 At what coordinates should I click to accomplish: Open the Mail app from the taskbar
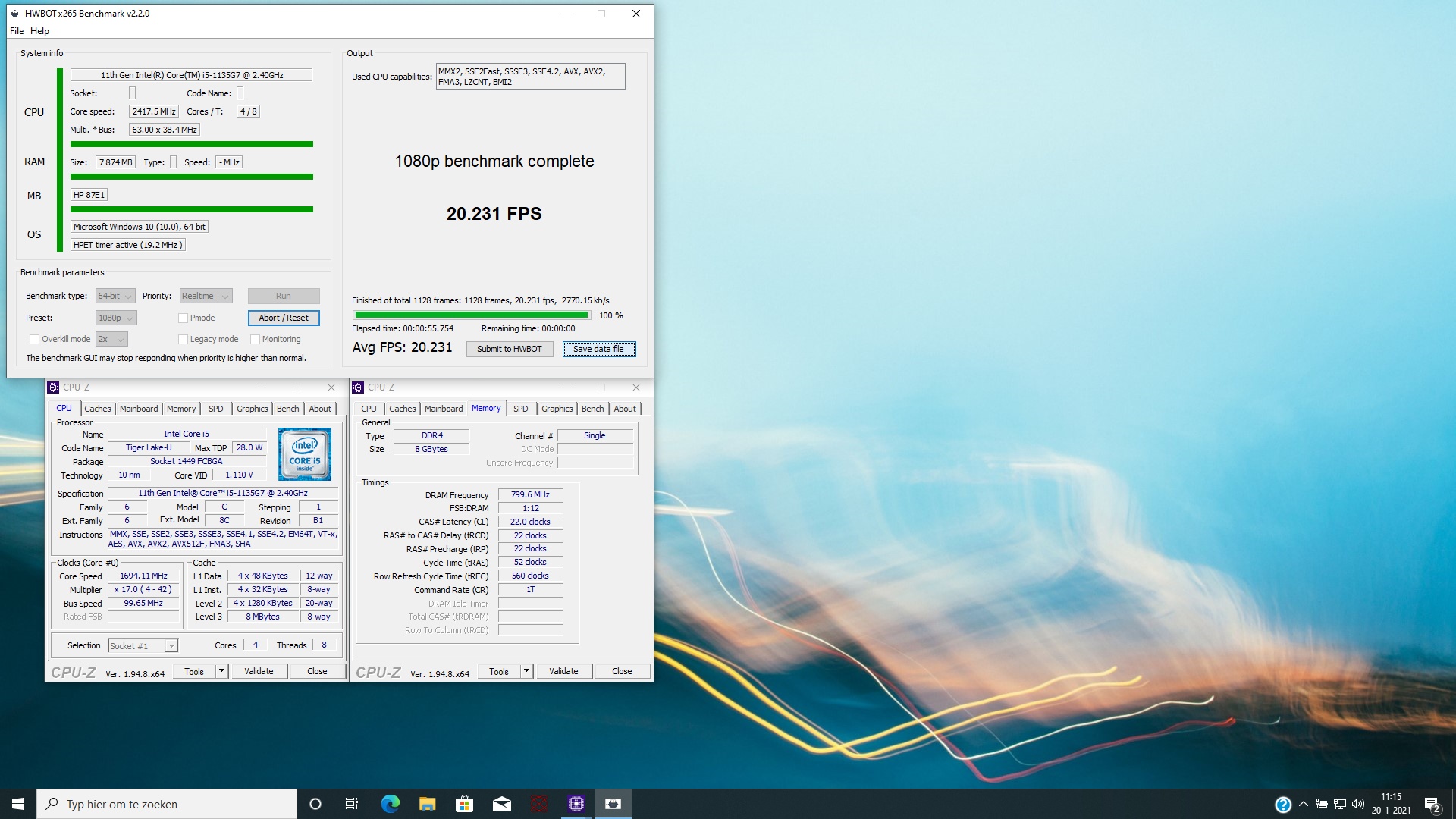pyautogui.click(x=501, y=804)
